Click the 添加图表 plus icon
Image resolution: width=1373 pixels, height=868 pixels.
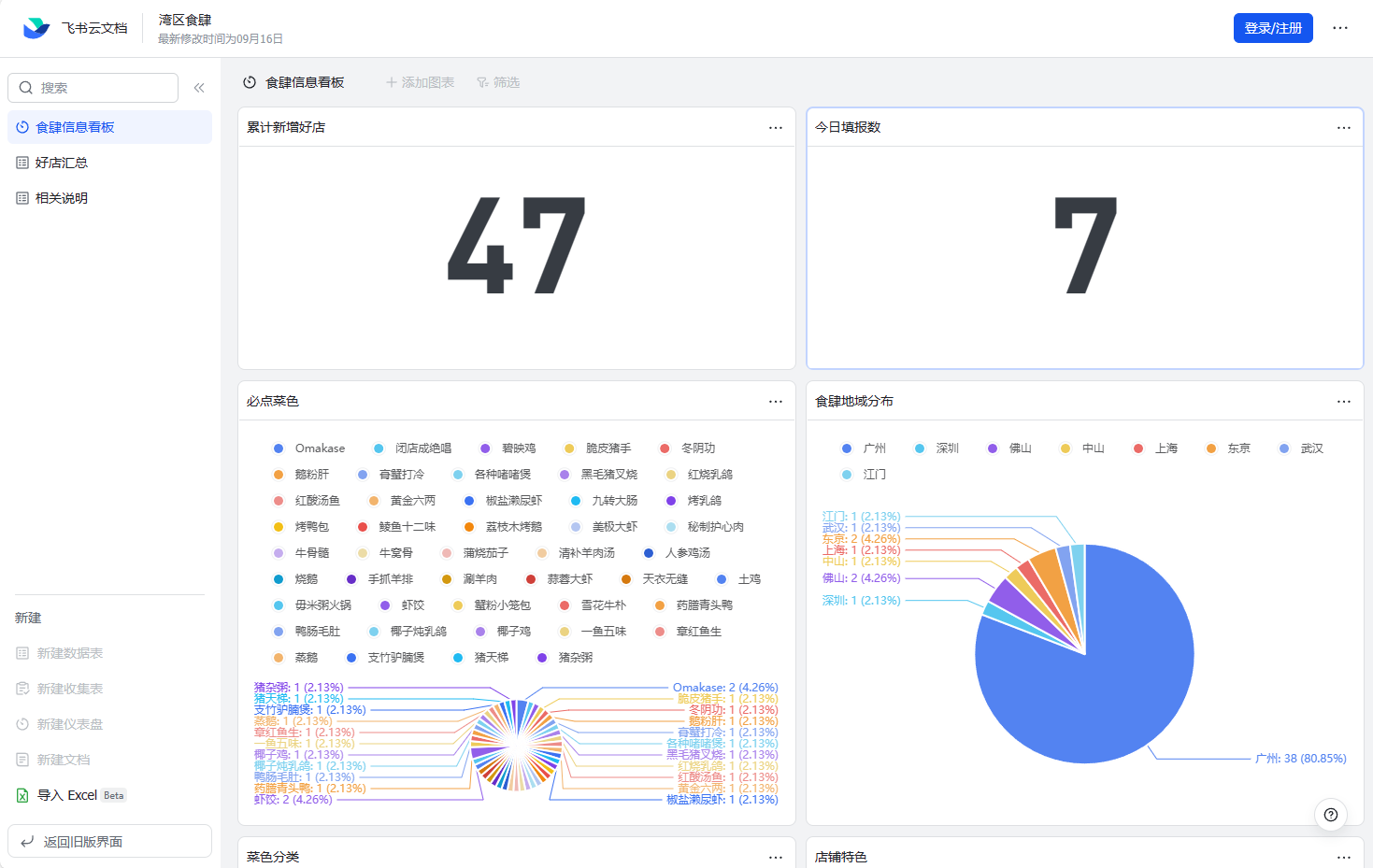392,82
